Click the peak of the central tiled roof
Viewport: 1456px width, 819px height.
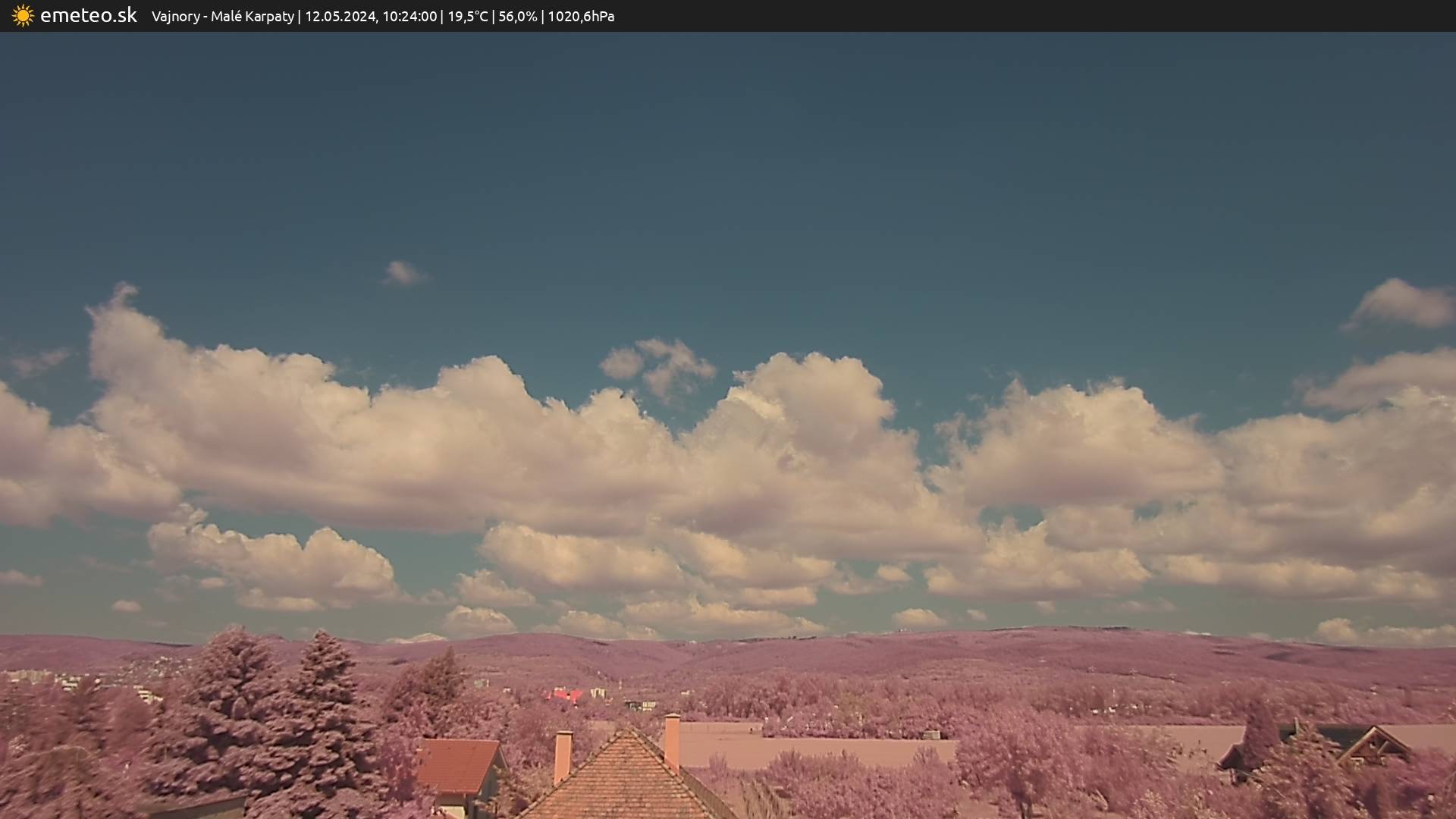tap(626, 733)
